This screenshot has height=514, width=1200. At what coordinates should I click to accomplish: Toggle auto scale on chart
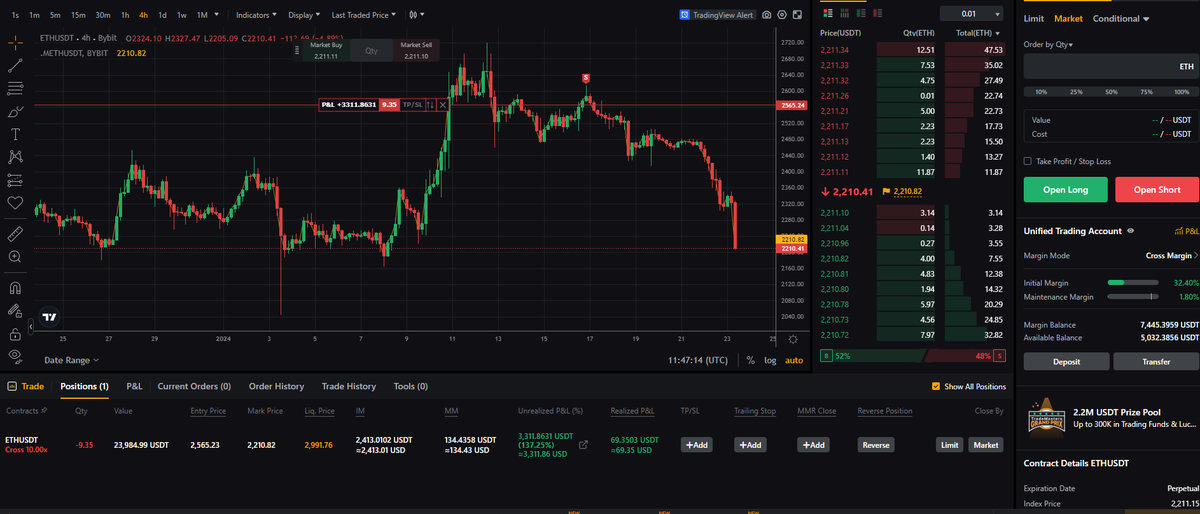tap(794, 360)
